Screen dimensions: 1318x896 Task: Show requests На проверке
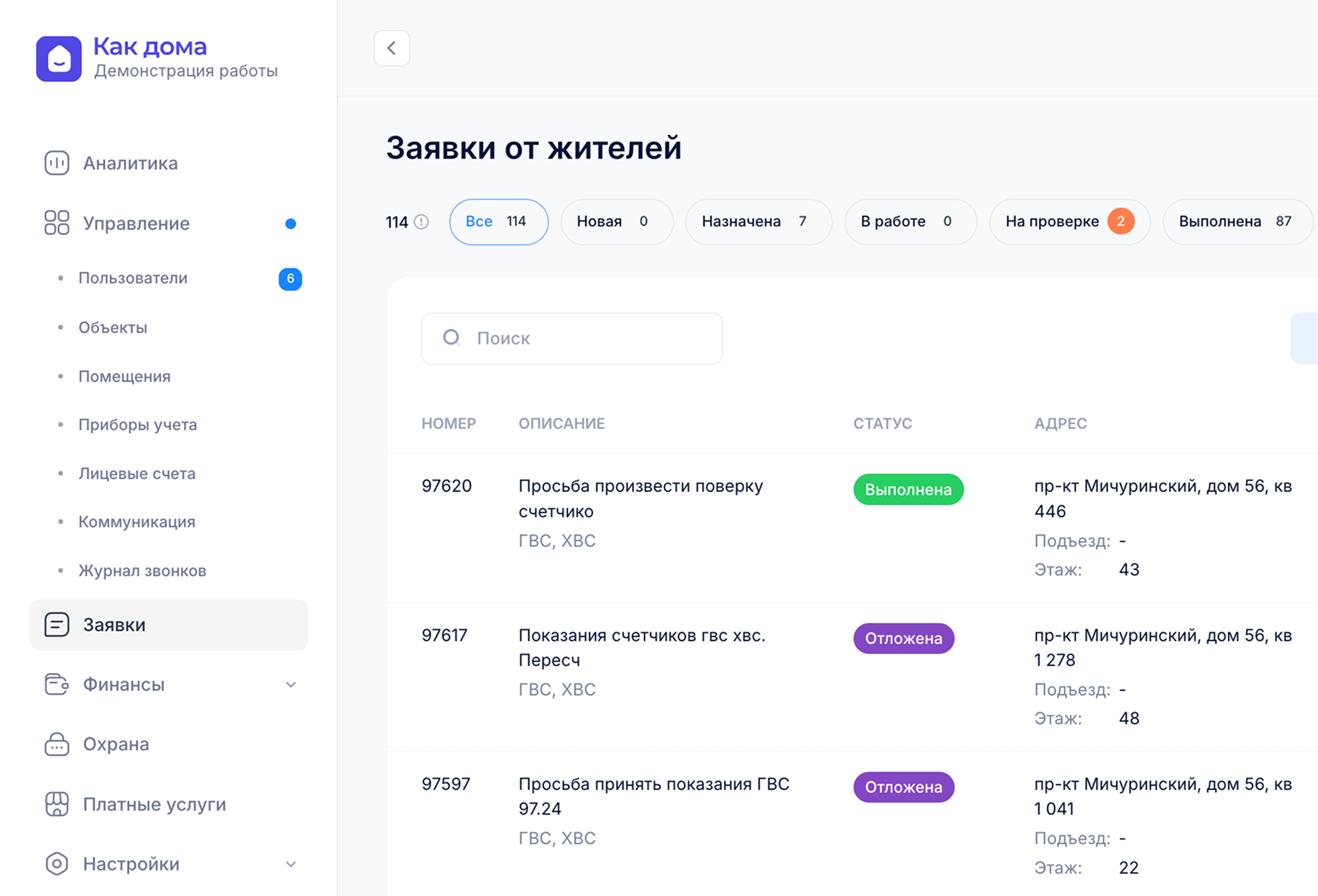click(x=1069, y=222)
